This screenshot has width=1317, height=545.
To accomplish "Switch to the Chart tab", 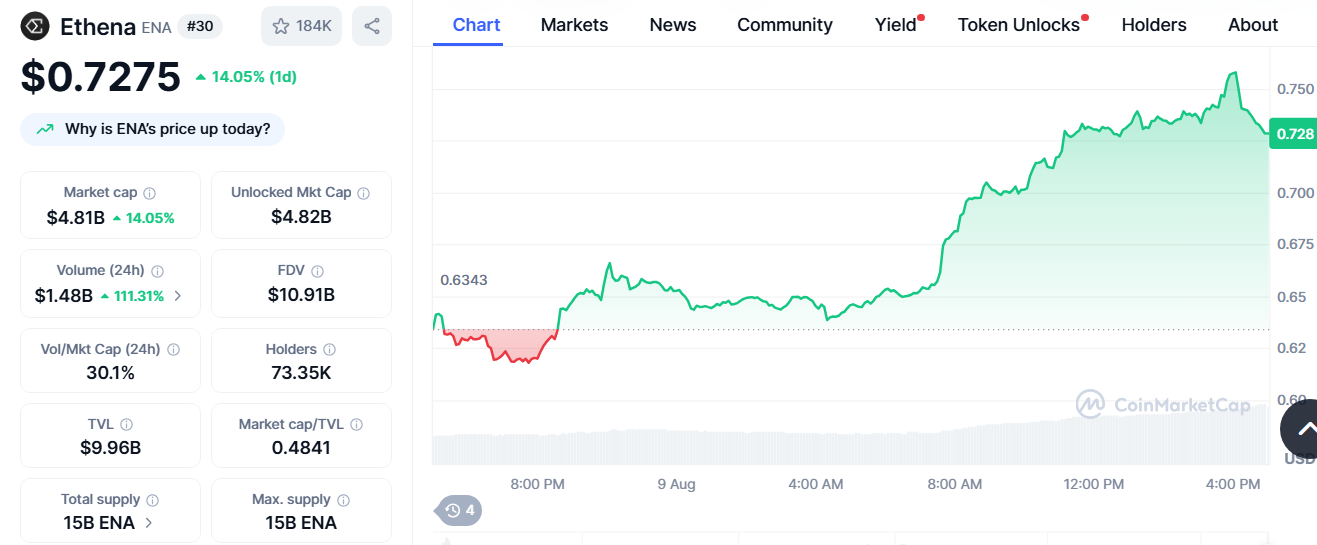I will point(477,25).
